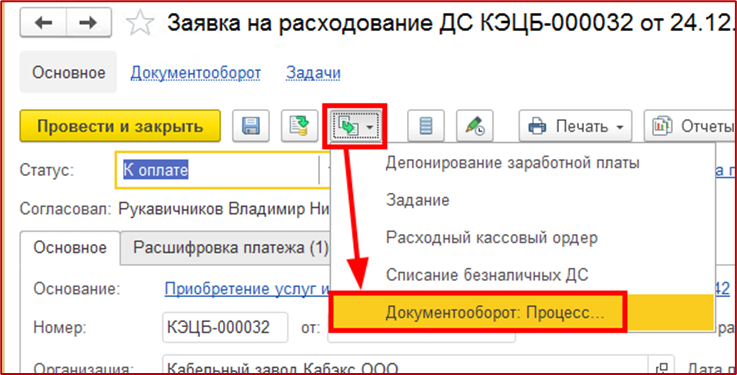Go back with the left arrow button
The width and height of the screenshot is (737, 375).
[43, 23]
